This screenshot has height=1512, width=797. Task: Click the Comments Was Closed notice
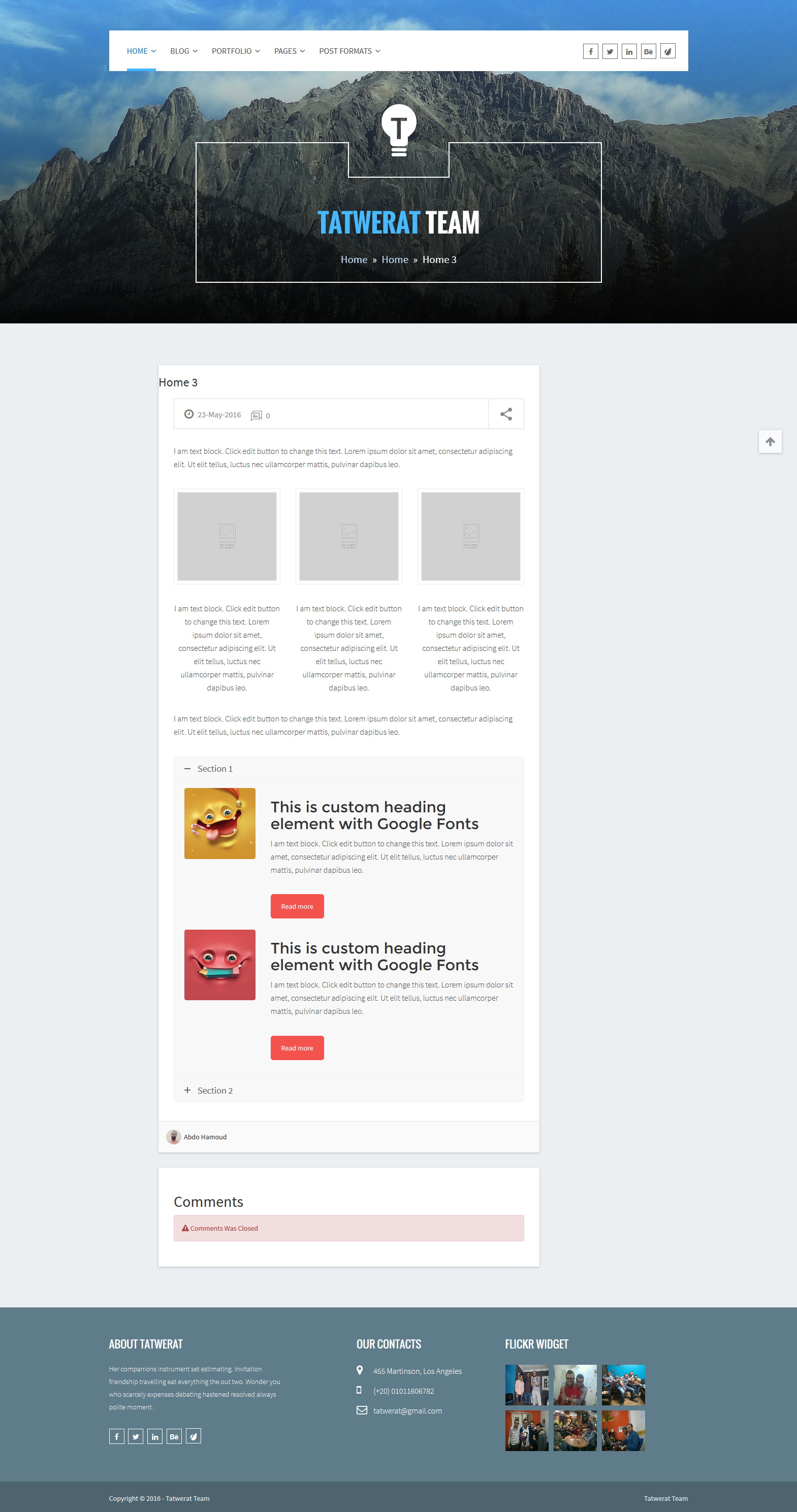click(x=349, y=1228)
